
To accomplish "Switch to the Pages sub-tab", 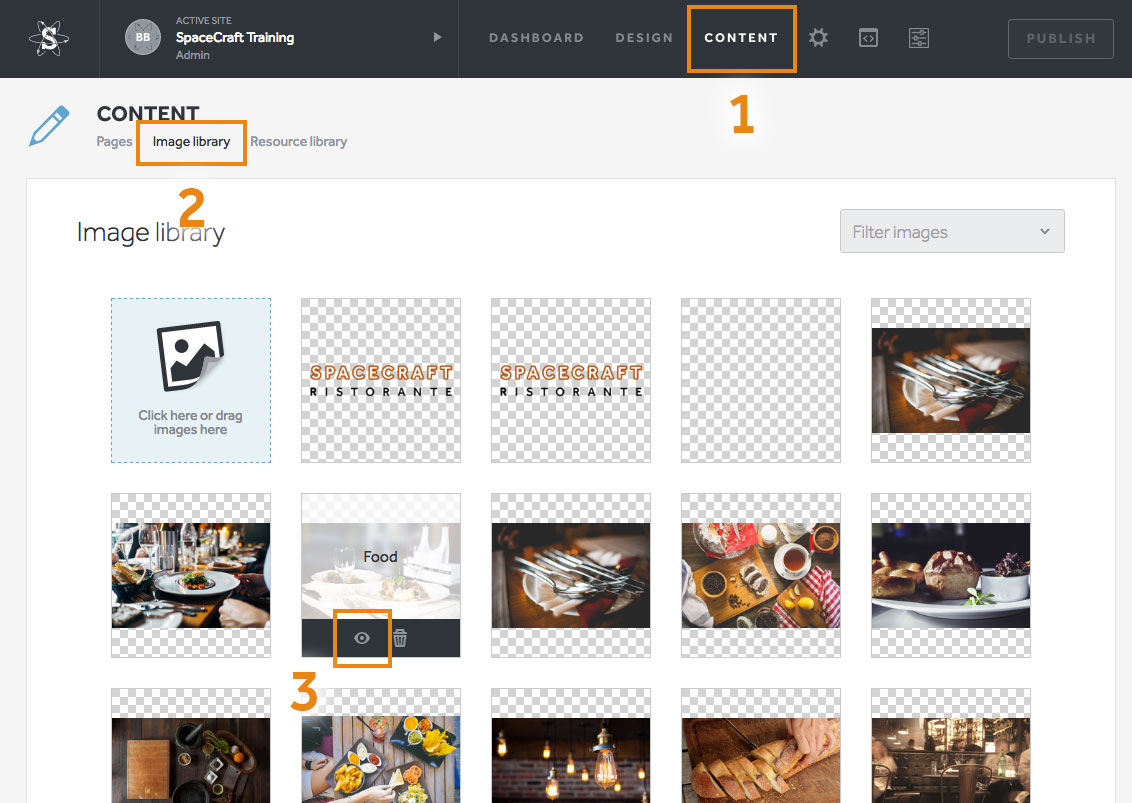I will coord(114,142).
